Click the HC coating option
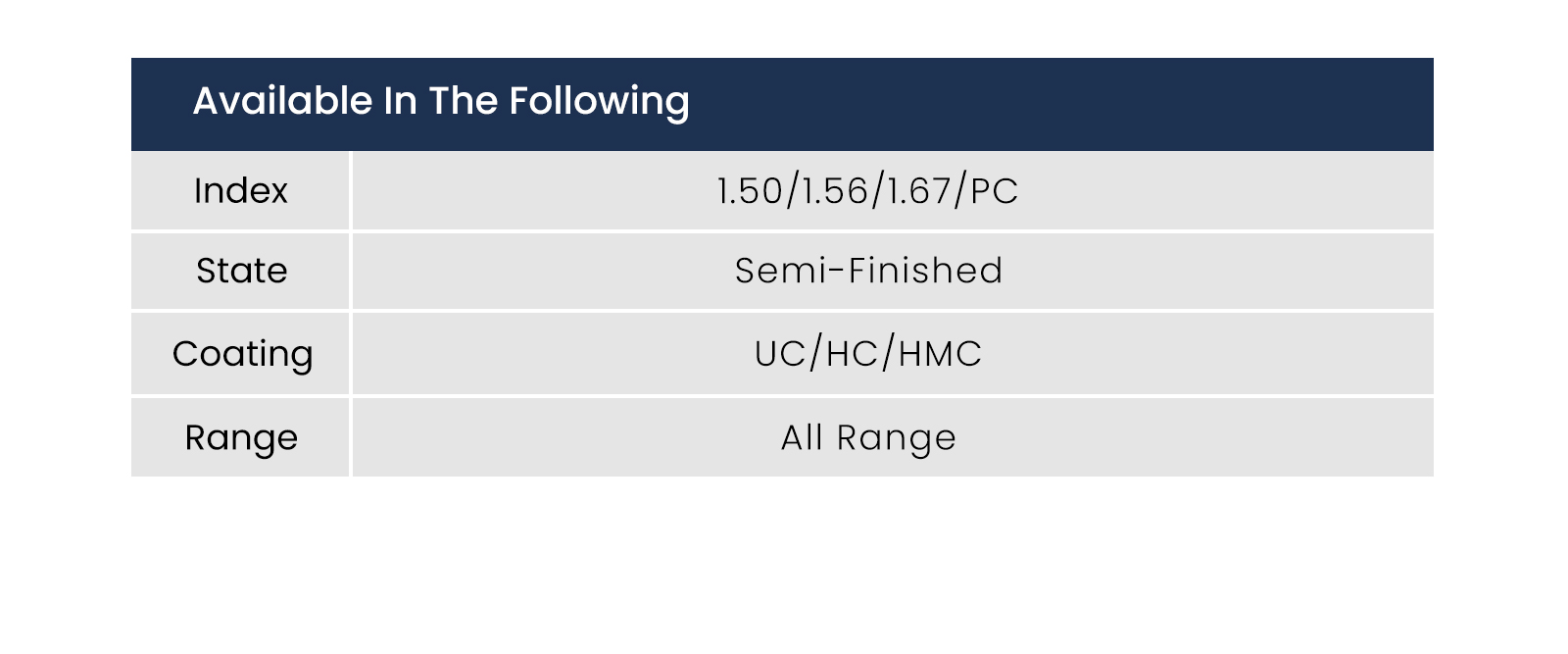The image size is (1568, 654). [x=852, y=354]
